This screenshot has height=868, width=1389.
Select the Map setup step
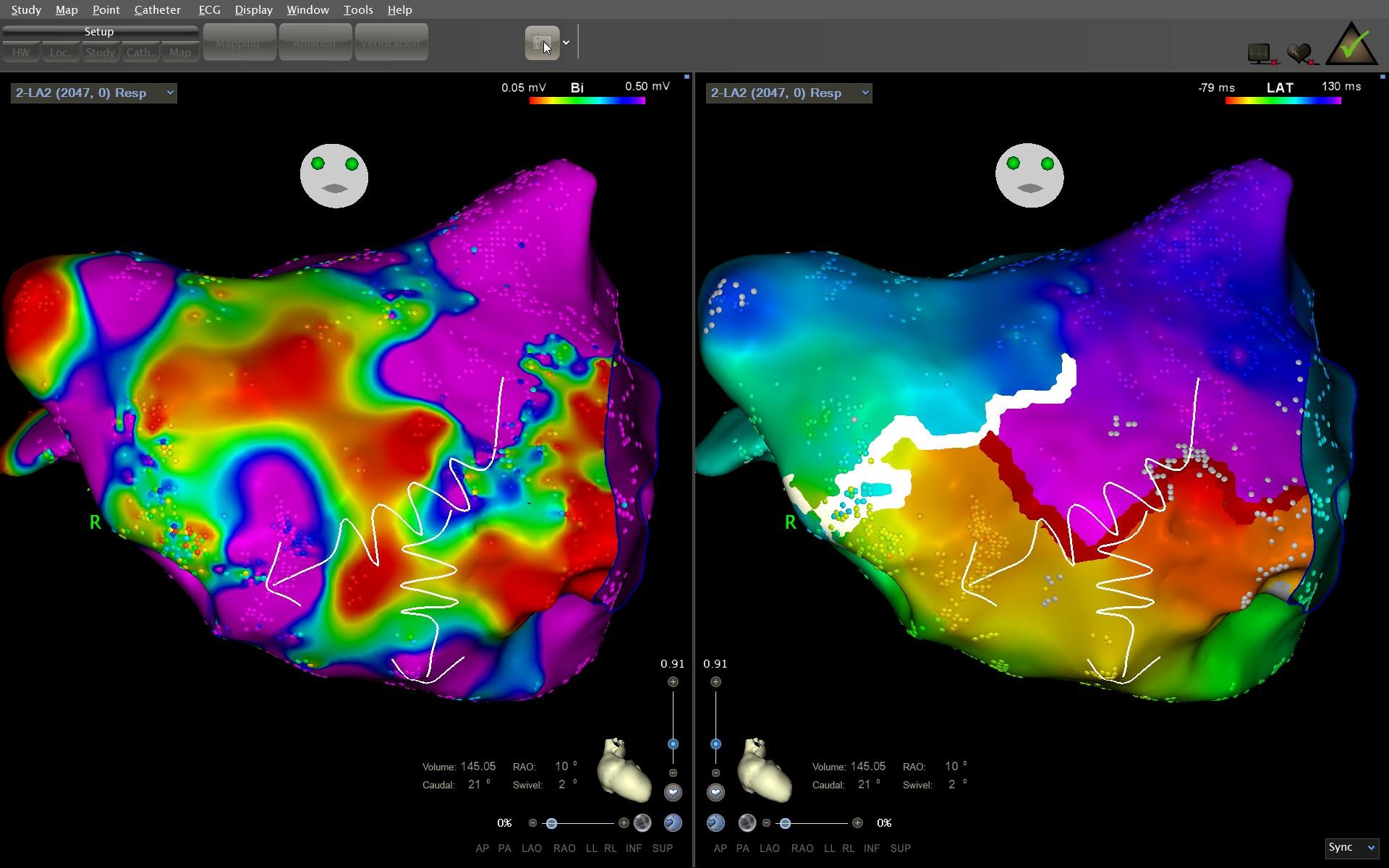pos(180,52)
